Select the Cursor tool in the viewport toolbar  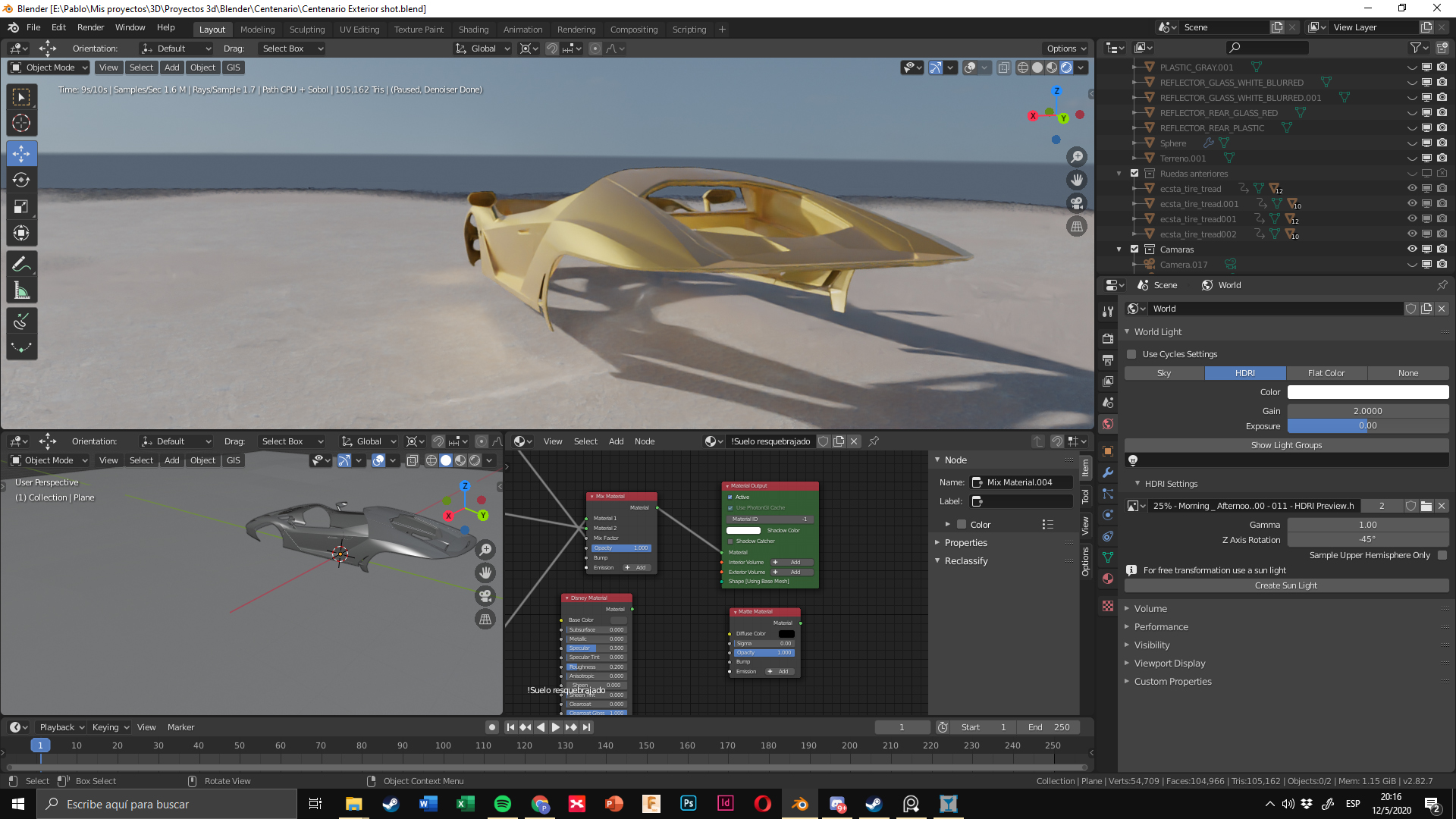21,124
